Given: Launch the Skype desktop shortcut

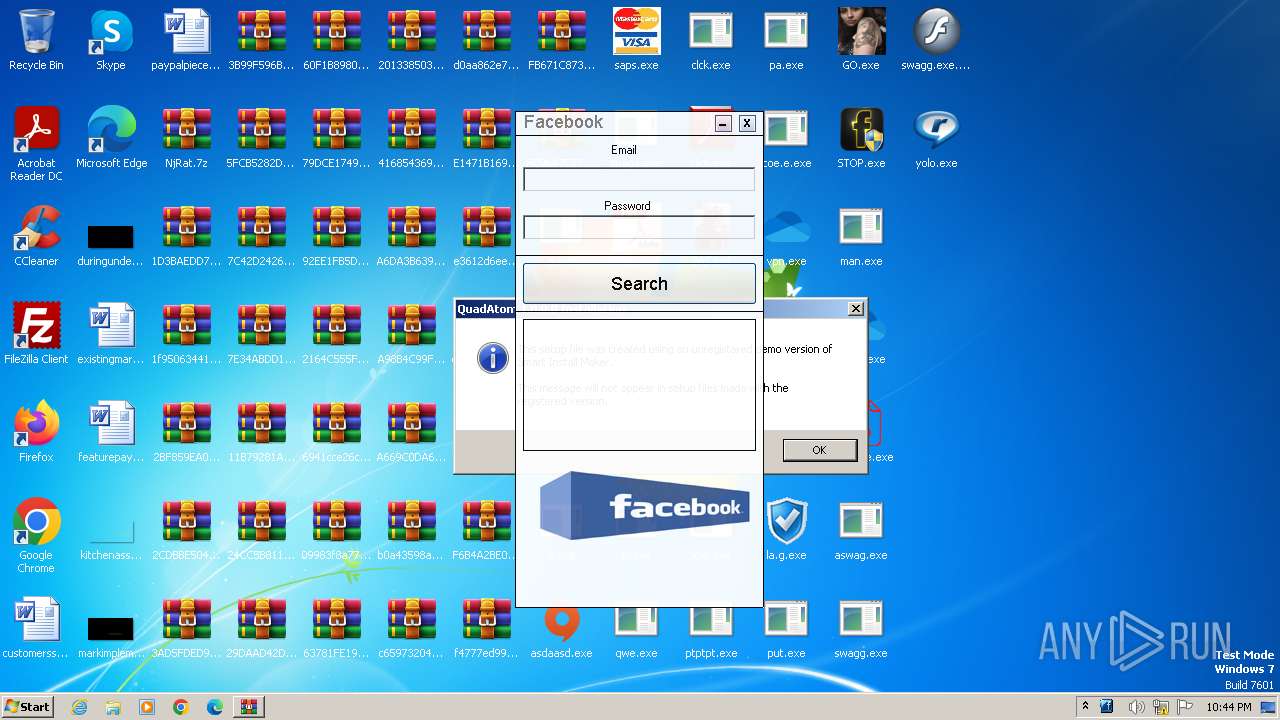Looking at the screenshot, I should tap(111, 40).
